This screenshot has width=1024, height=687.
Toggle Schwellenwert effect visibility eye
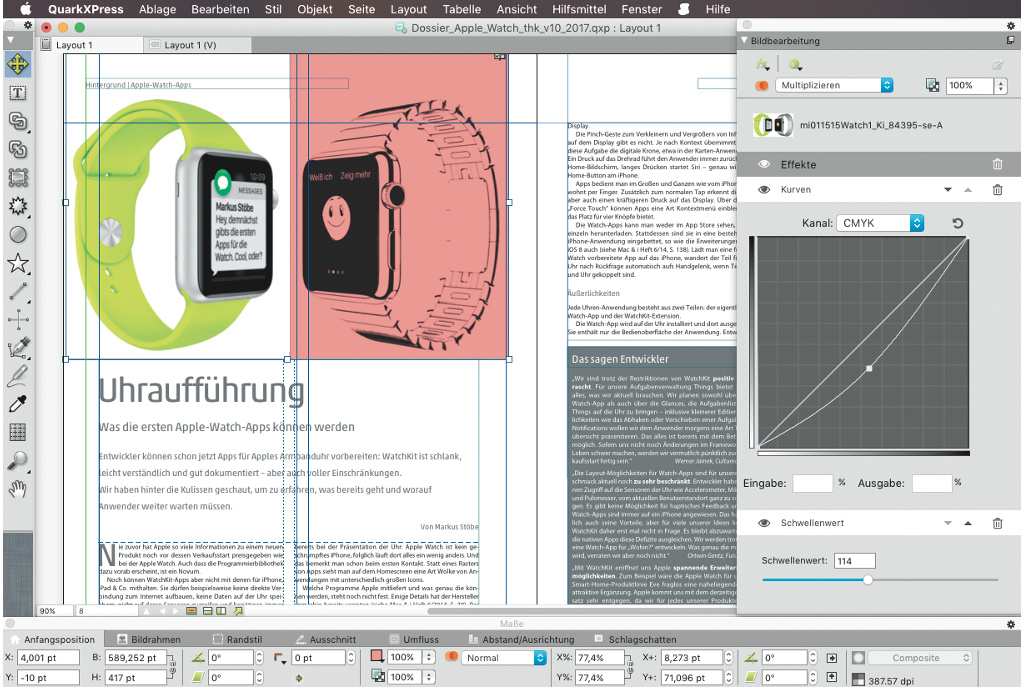764,523
